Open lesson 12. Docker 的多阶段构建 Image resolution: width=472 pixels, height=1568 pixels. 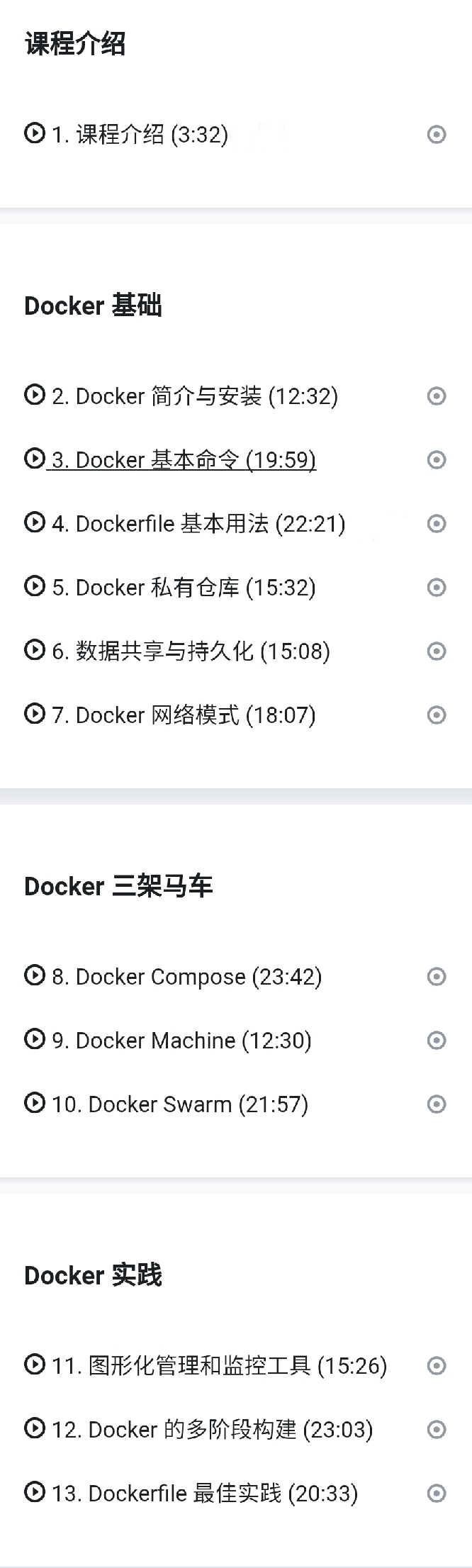point(212,1430)
